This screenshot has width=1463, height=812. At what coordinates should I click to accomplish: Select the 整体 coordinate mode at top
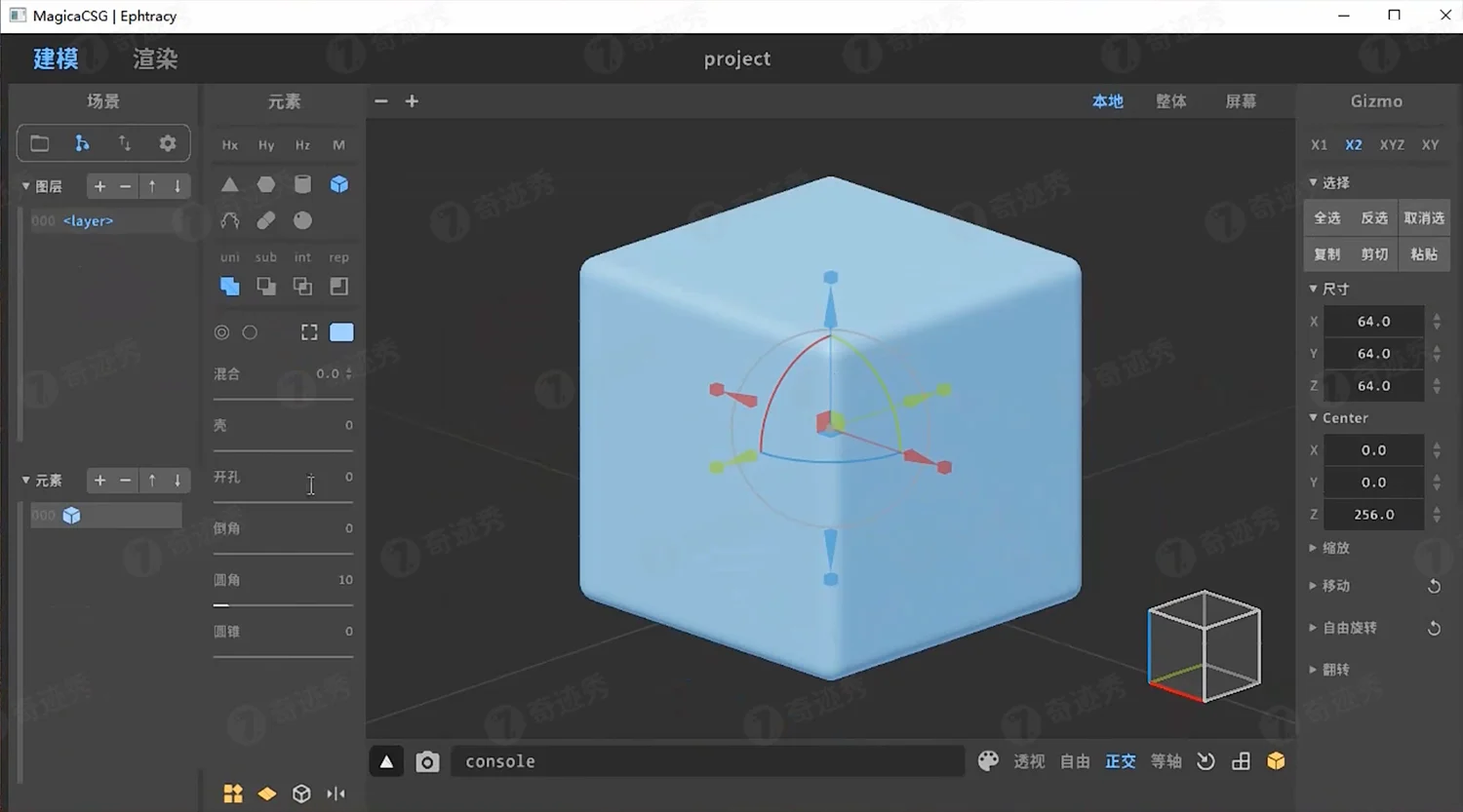(1170, 100)
